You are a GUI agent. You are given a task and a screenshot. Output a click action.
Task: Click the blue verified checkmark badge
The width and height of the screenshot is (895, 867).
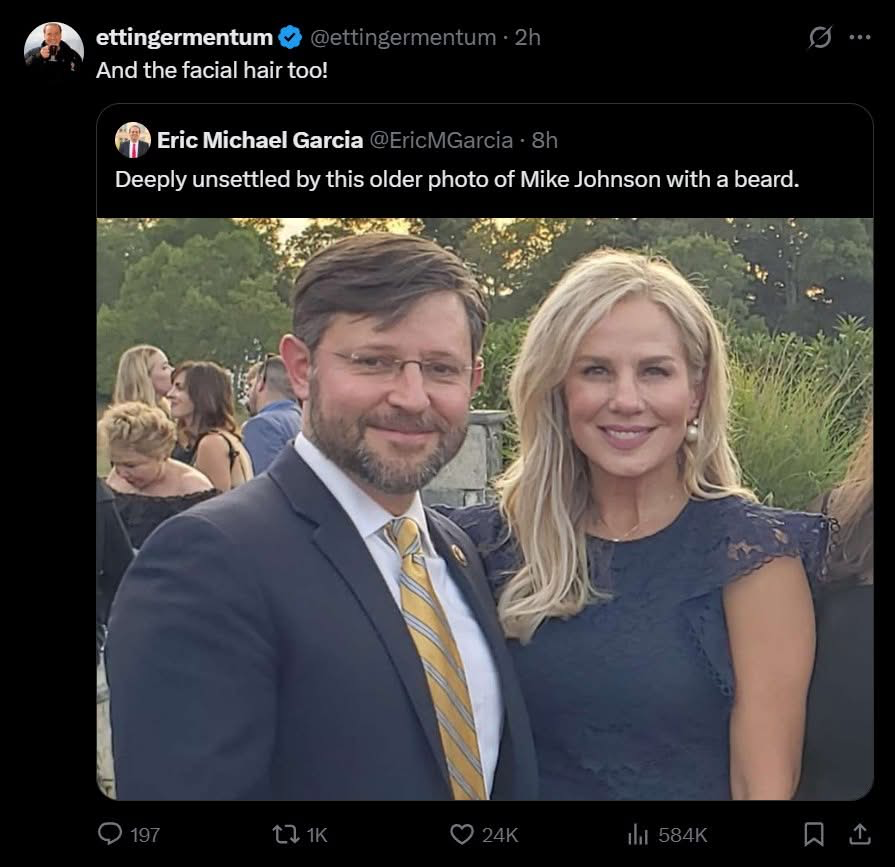point(290,38)
